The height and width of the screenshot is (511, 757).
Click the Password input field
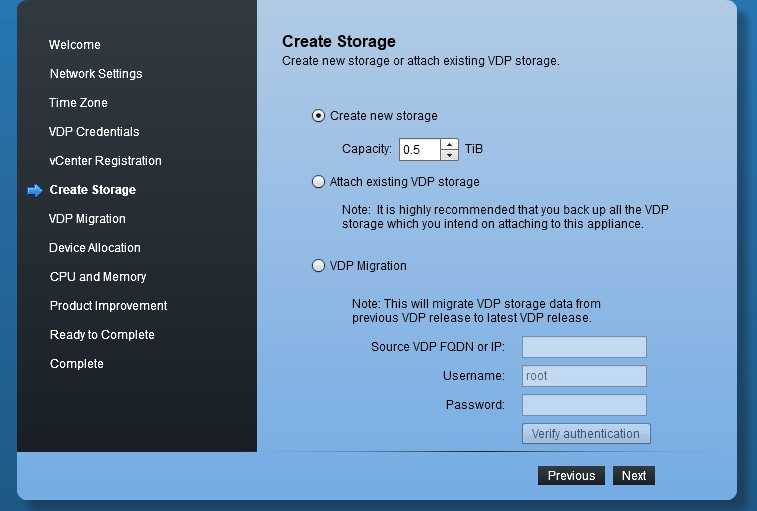click(584, 405)
